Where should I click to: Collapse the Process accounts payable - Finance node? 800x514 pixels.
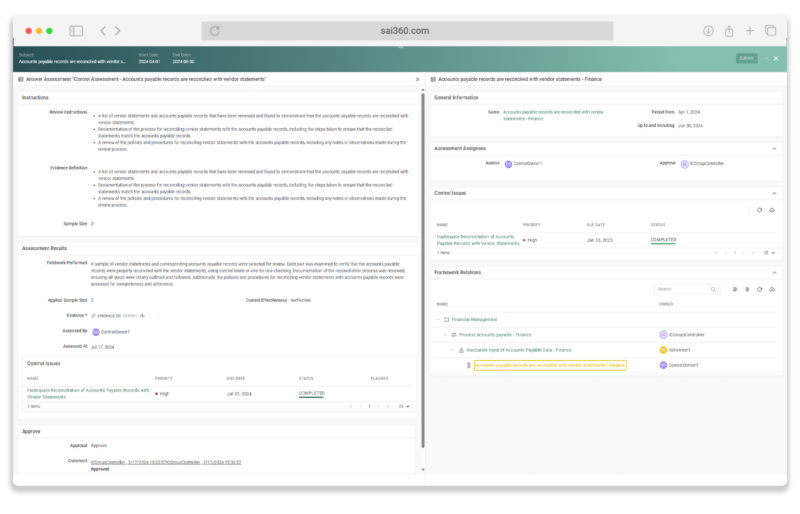click(x=445, y=335)
